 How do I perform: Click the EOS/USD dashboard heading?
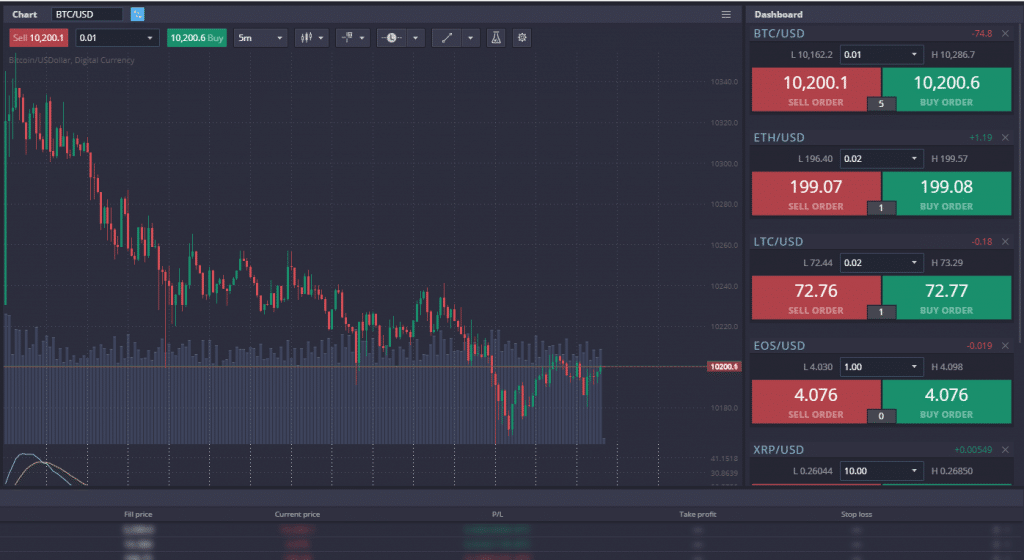[x=779, y=346]
